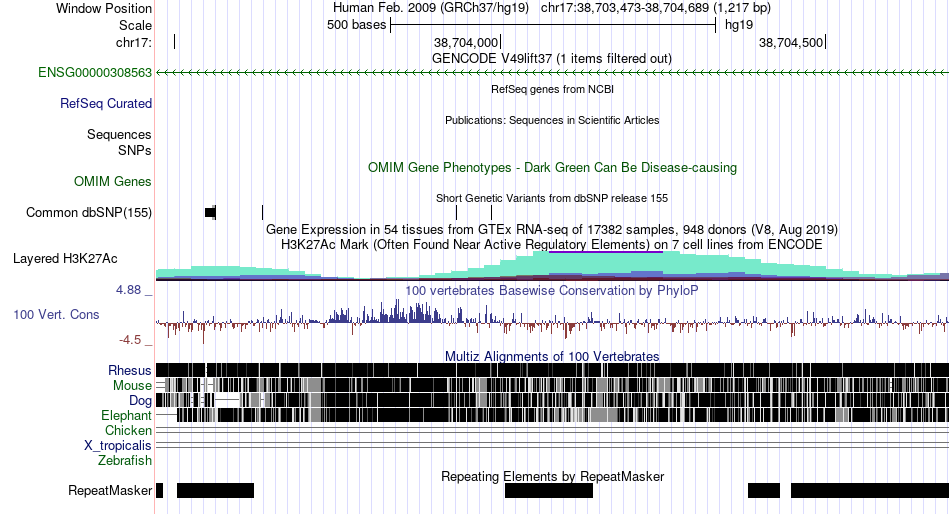The image size is (950, 514).
Task: Click the chr17:38,703,473-38,704,689 coordinates text
Action: [656, 8]
